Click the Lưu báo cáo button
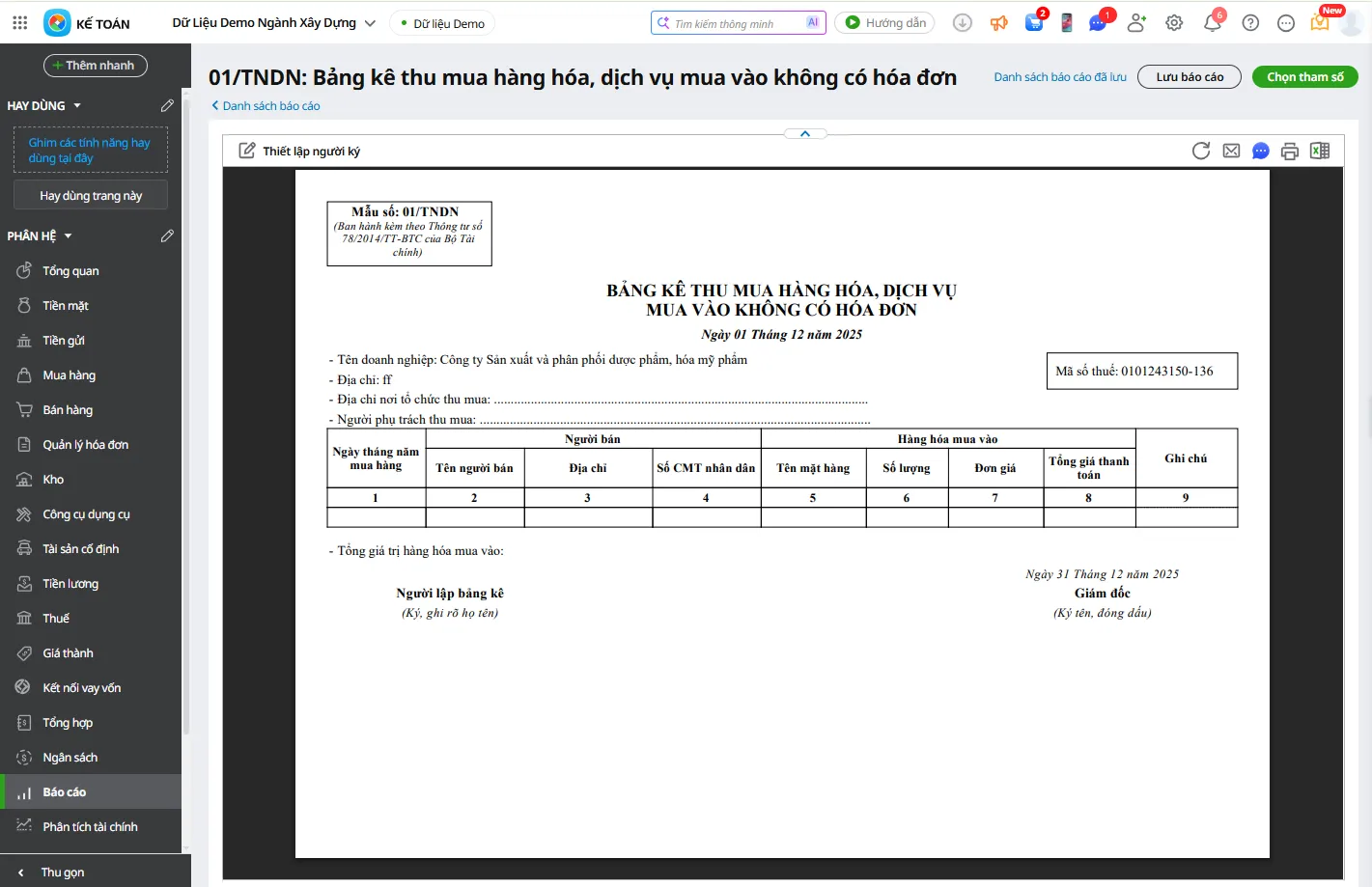 (1189, 76)
